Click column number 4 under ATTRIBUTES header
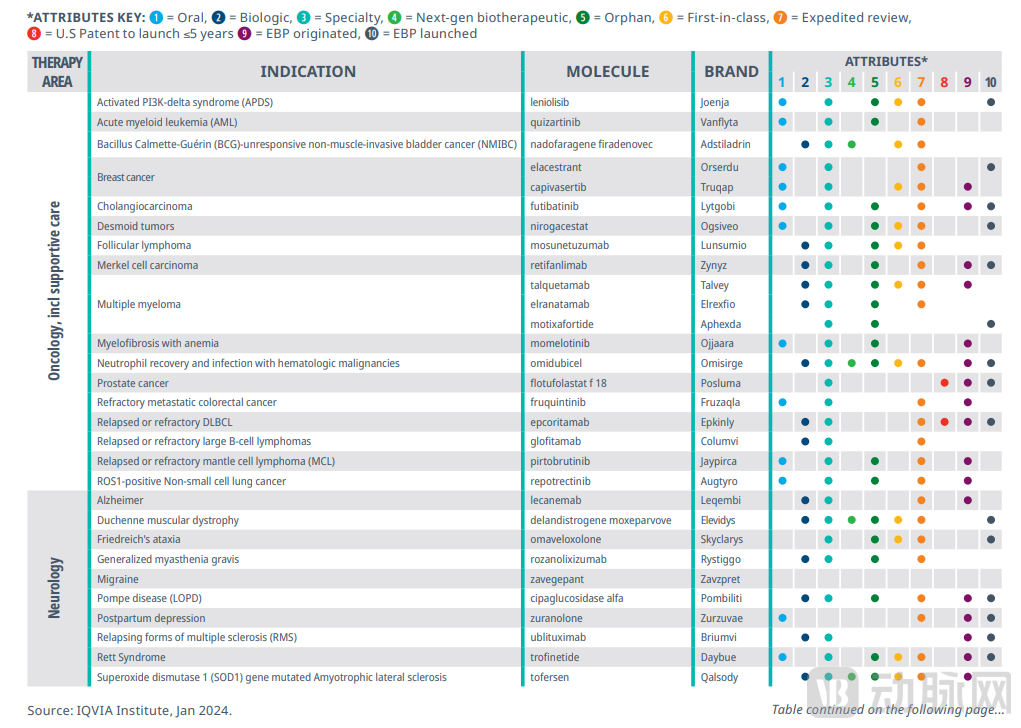 (x=852, y=83)
